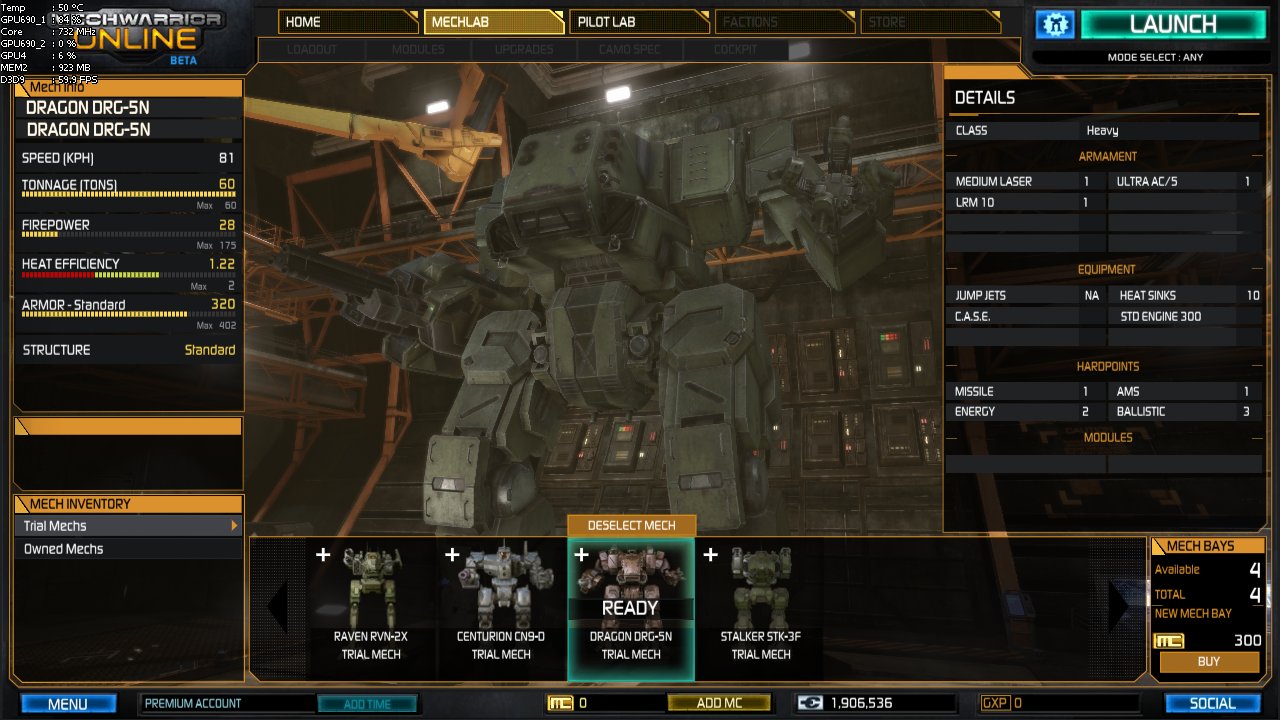
Task: Click the MC currency icon in the bottom bar
Action: click(x=560, y=703)
